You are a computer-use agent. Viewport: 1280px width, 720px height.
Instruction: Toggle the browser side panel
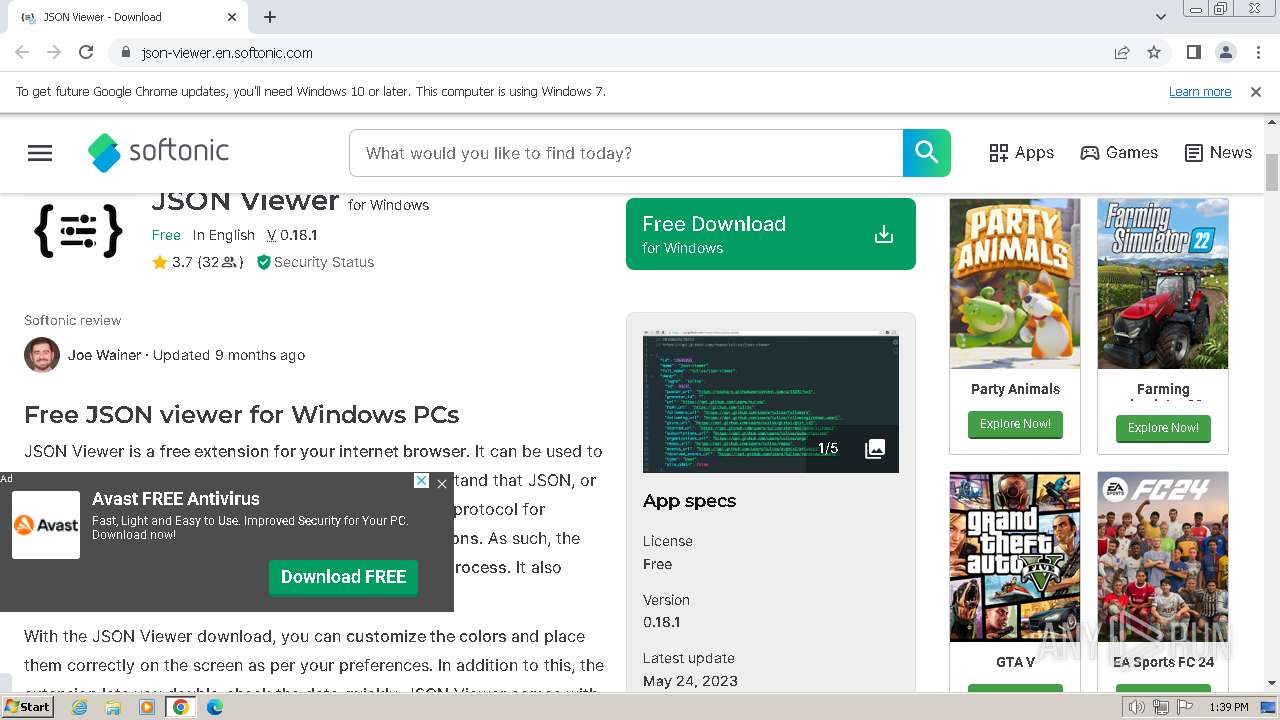(1193, 52)
